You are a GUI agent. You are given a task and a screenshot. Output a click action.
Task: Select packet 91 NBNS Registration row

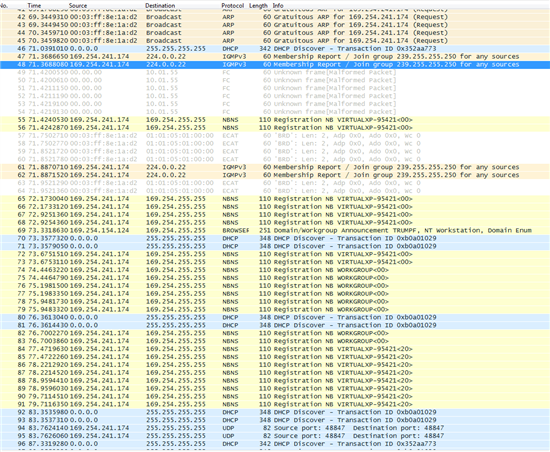(x=275, y=404)
